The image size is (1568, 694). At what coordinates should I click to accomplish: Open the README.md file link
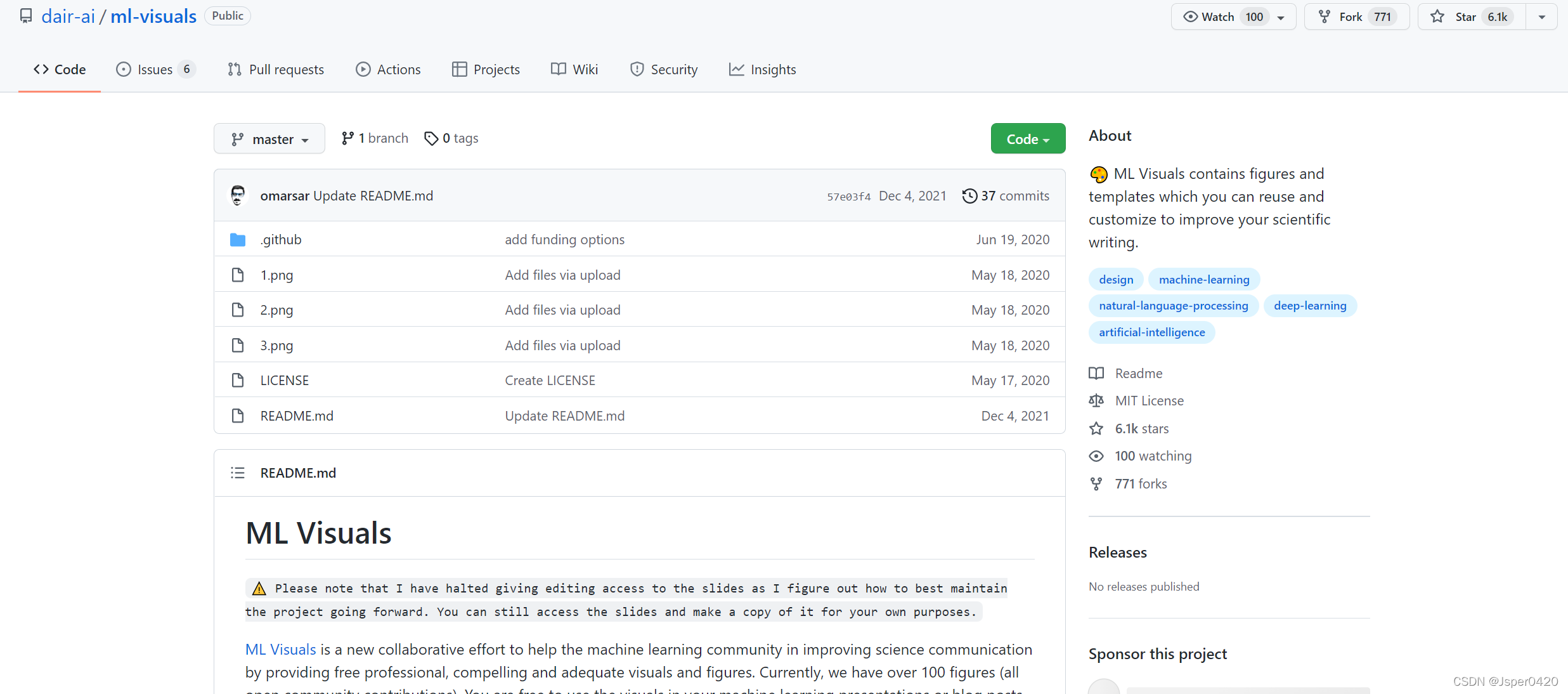[x=297, y=416]
